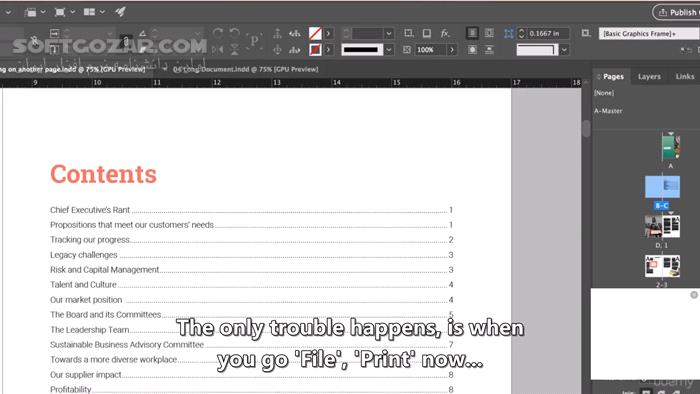Click the flip/rotate P indicator
The image size is (700, 394).
(254, 41)
